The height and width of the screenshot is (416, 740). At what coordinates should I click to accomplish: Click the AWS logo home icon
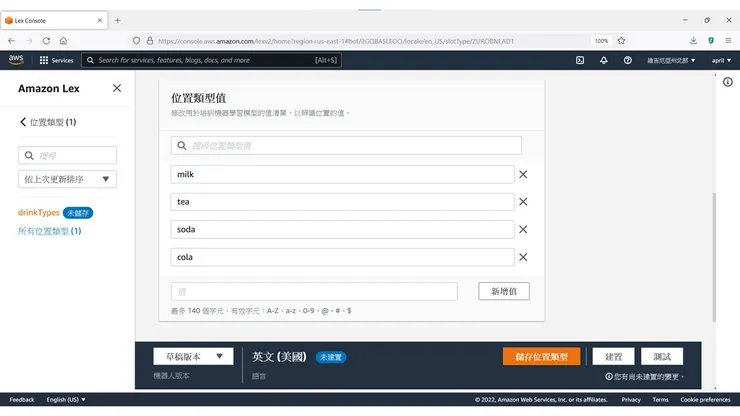(16, 60)
